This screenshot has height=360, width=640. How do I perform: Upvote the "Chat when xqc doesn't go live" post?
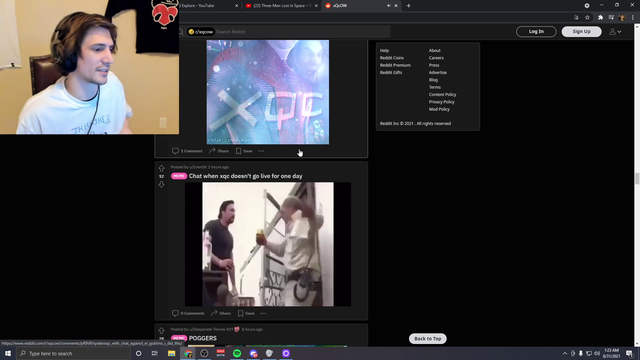[x=162, y=168]
